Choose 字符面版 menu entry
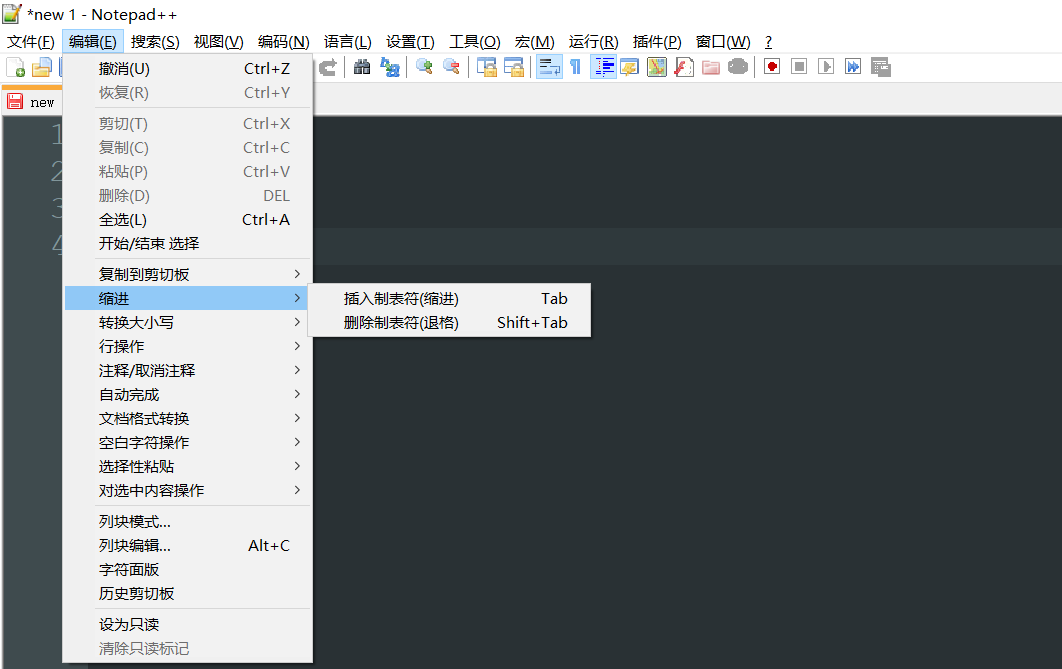This screenshot has width=1062, height=669. [x=188, y=569]
